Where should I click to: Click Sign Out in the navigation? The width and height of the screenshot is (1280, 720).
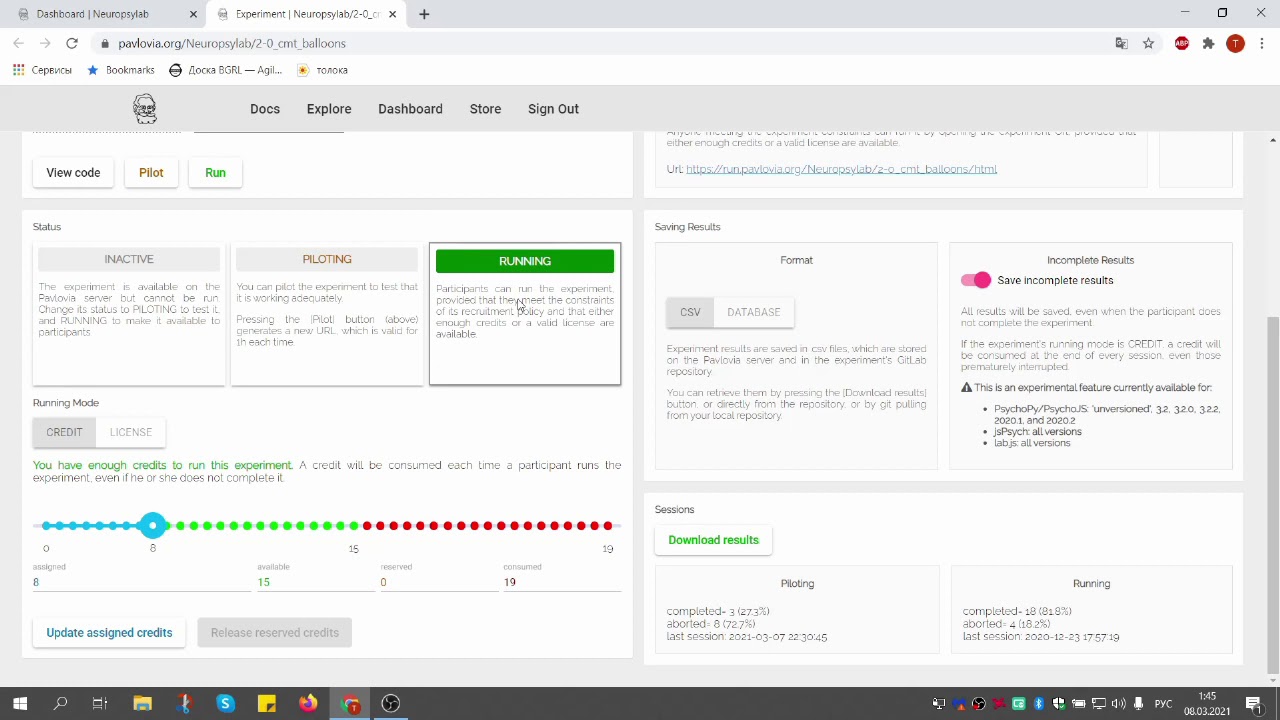[553, 109]
